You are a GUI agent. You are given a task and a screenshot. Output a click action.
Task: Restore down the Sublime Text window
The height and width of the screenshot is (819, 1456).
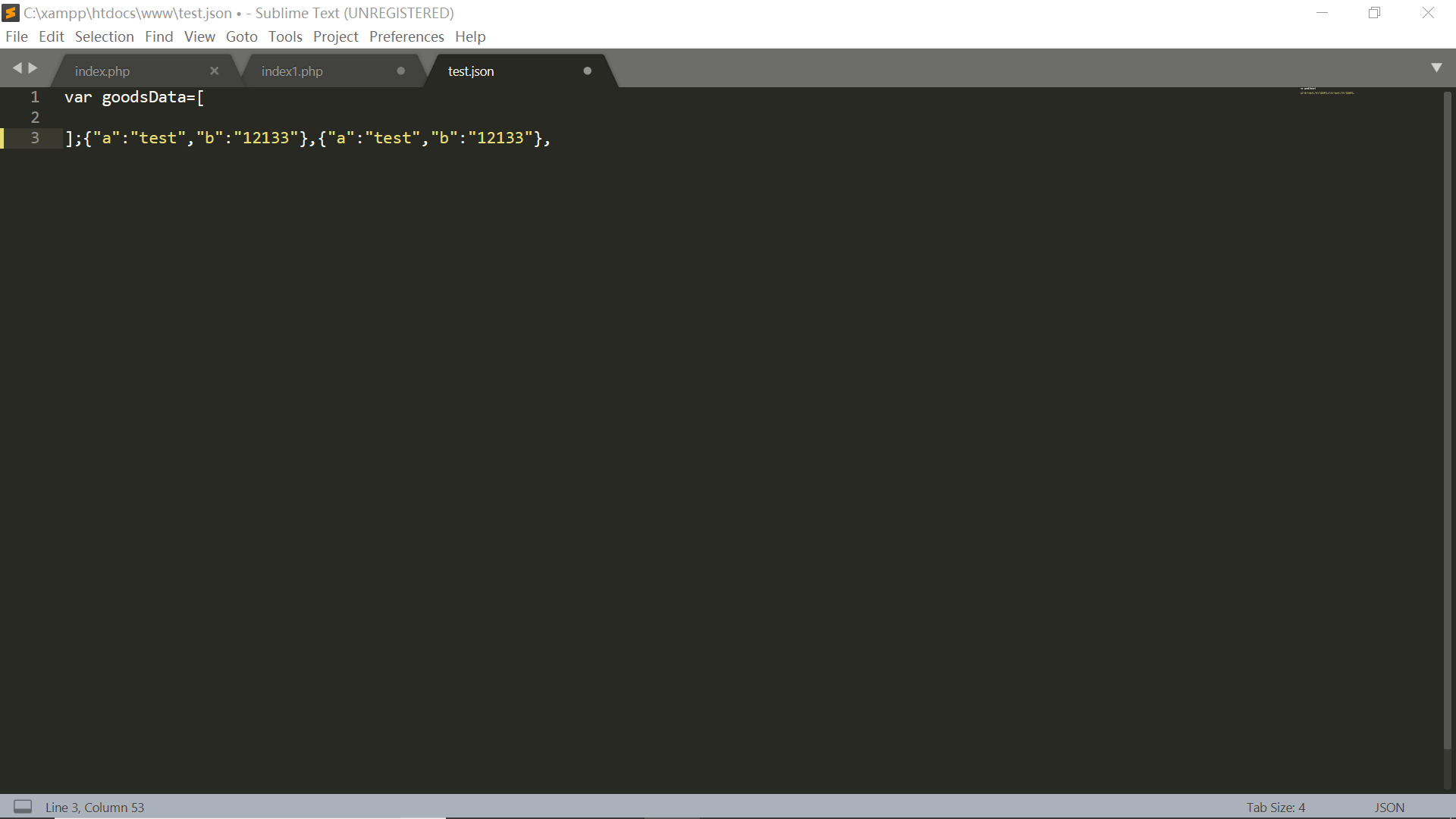[1374, 13]
